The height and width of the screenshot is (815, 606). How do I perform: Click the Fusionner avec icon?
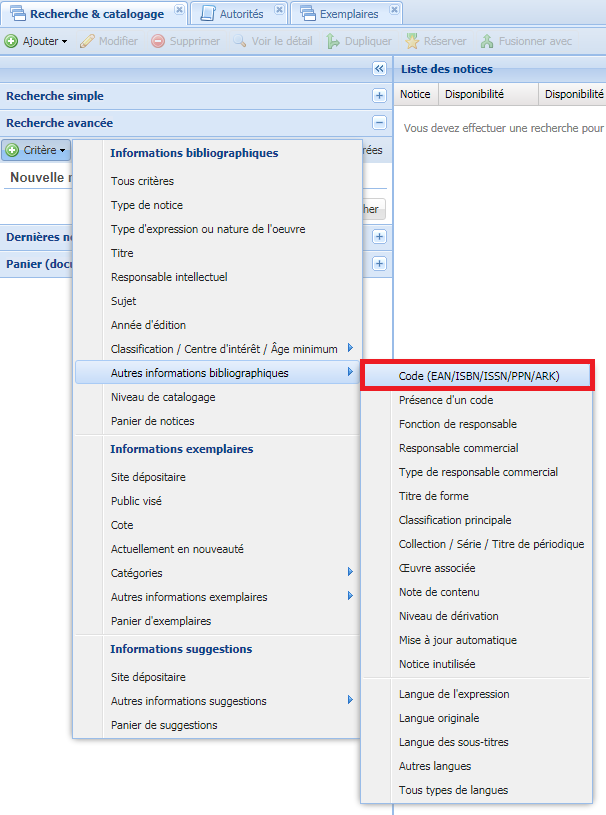click(487, 41)
